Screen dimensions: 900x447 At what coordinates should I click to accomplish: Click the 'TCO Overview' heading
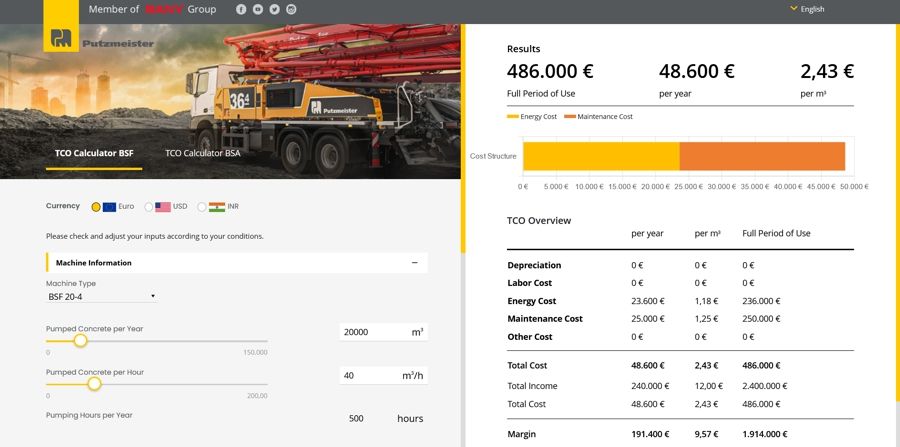click(x=539, y=220)
